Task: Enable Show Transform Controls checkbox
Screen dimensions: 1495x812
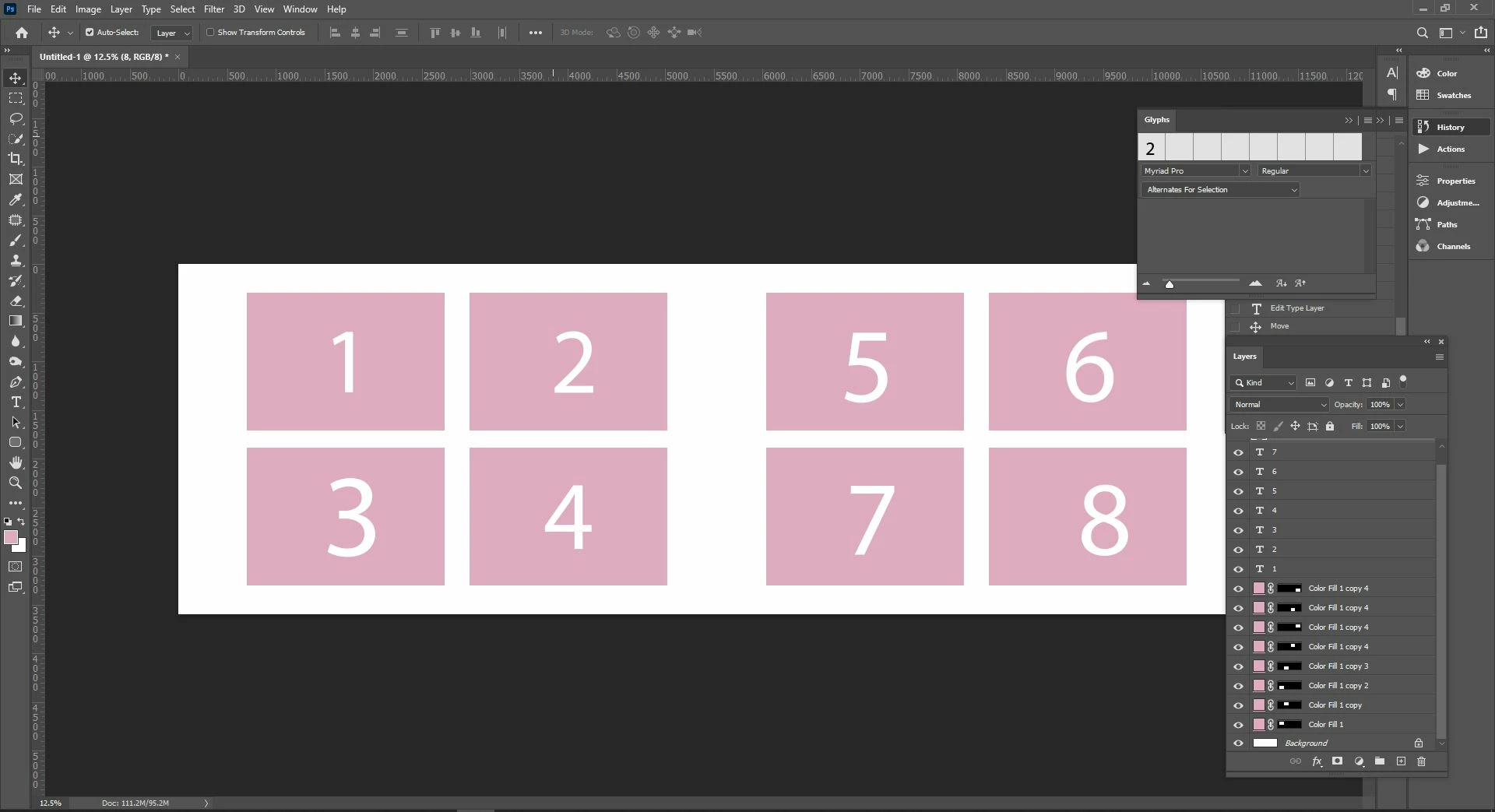Action: pyautogui.click(x=210, y=32)
